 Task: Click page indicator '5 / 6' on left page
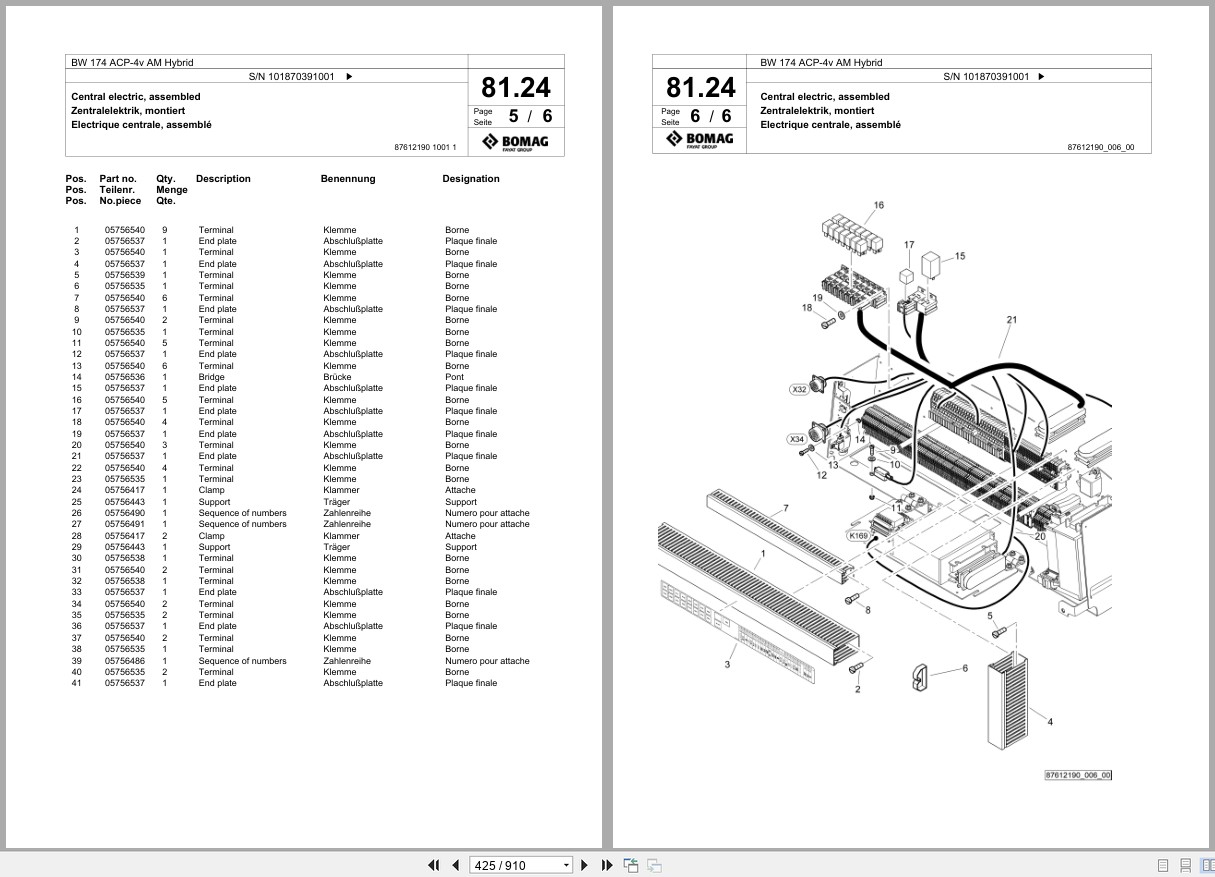(530, 116)
